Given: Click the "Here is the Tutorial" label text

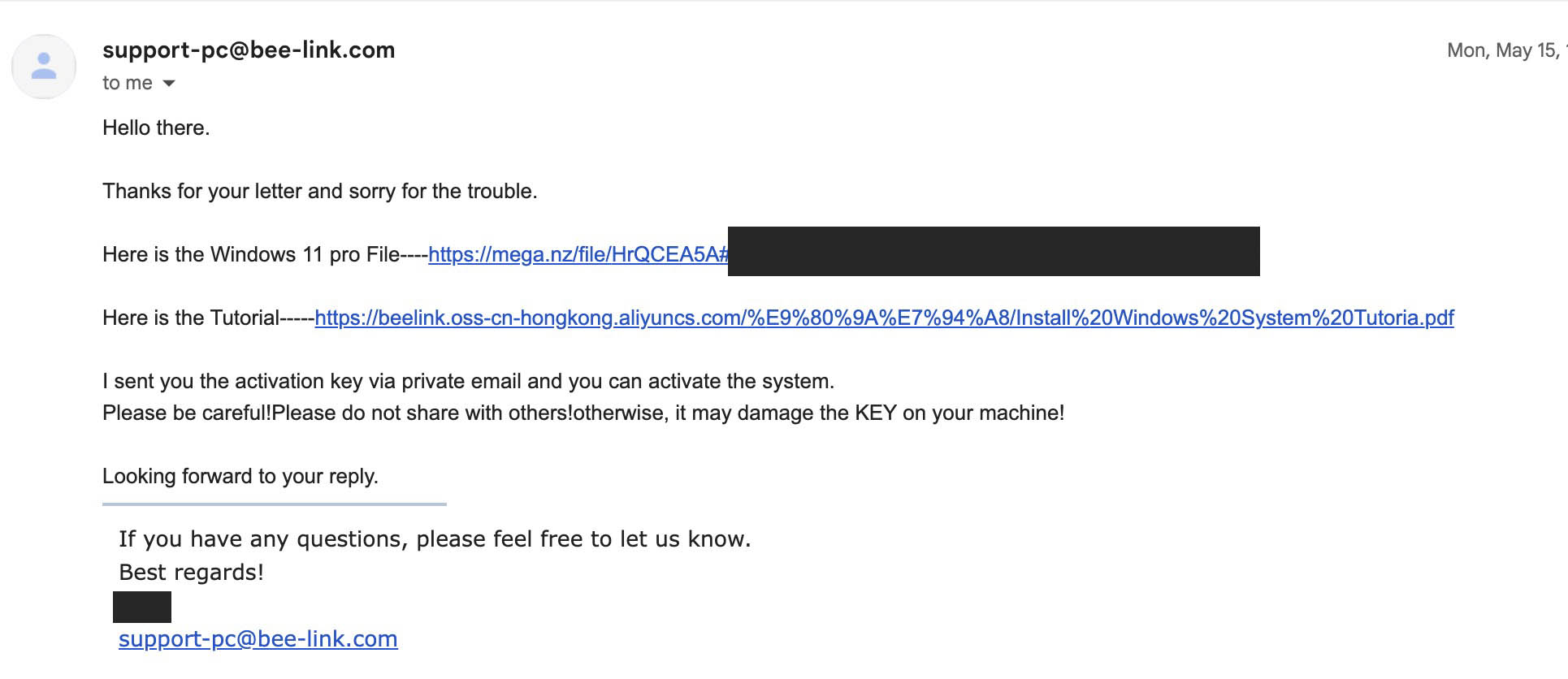Looking at the screenshot, I should pos(208,318).
